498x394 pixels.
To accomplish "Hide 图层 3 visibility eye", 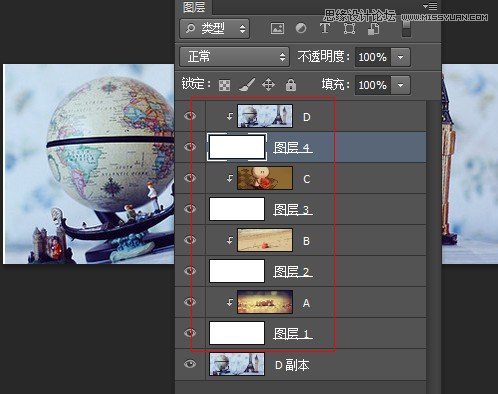I will coord(190,209).
